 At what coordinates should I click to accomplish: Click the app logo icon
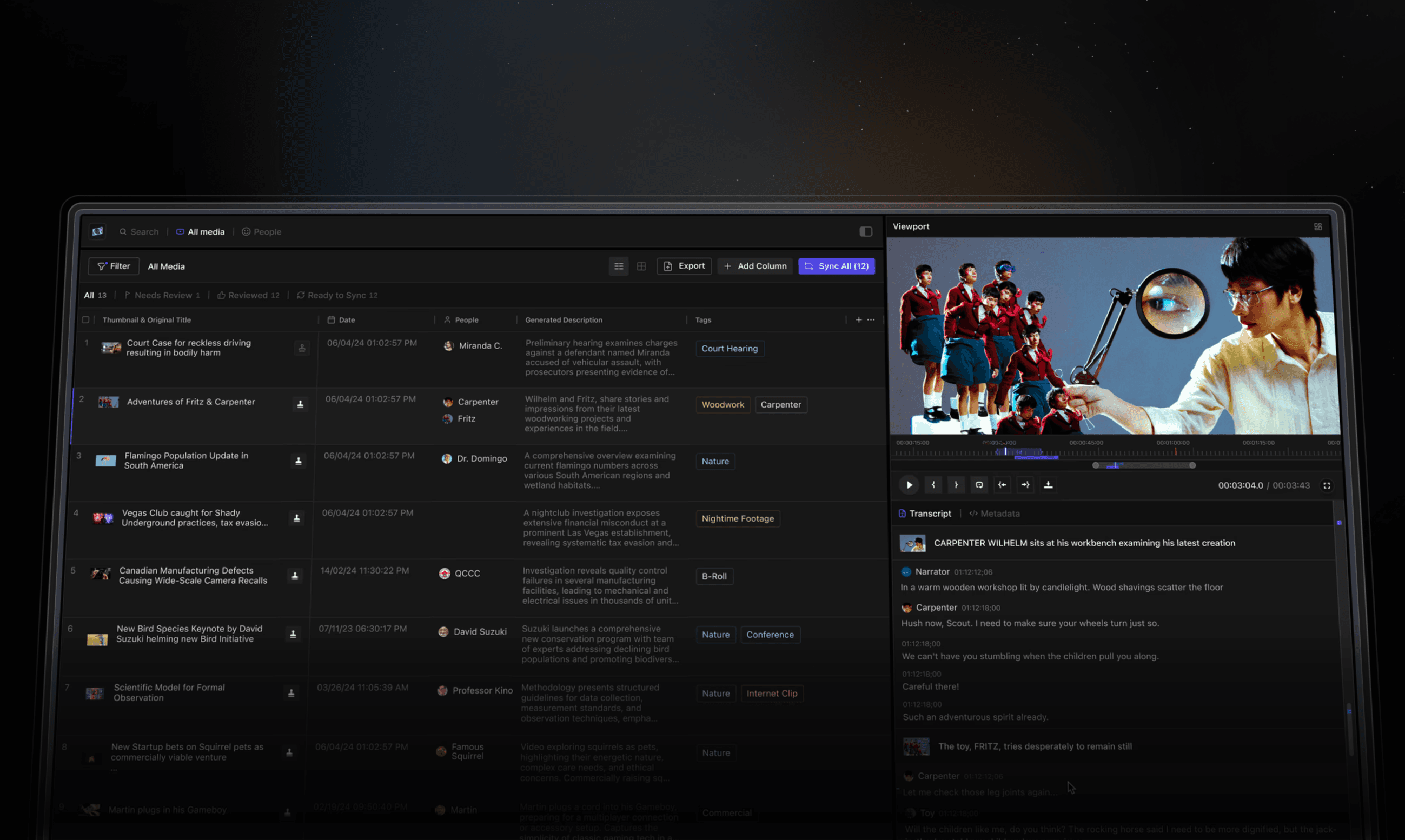pyautogui.click(x=97, y=231)
